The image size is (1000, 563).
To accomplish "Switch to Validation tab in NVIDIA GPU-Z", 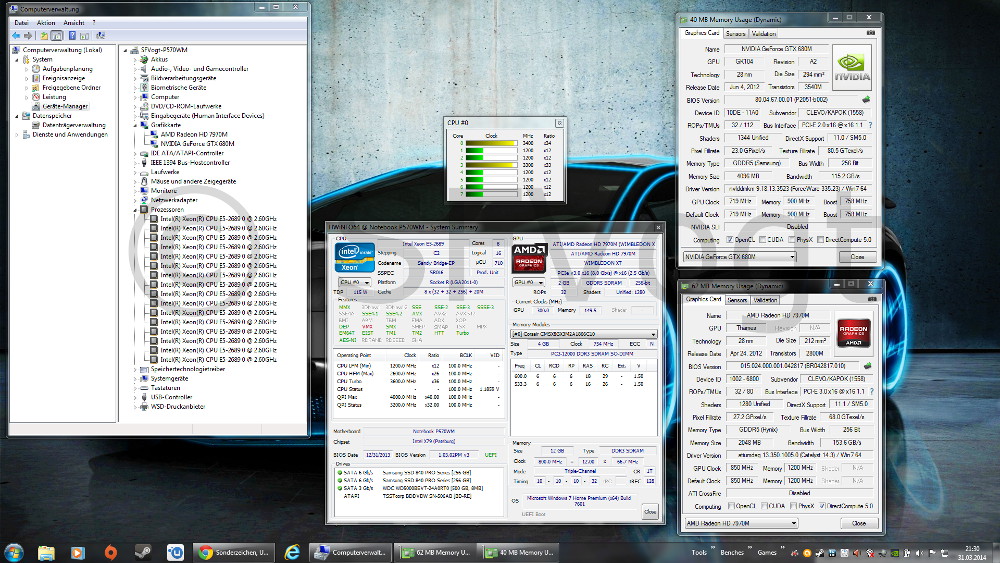I will click(x=763, y=33).
